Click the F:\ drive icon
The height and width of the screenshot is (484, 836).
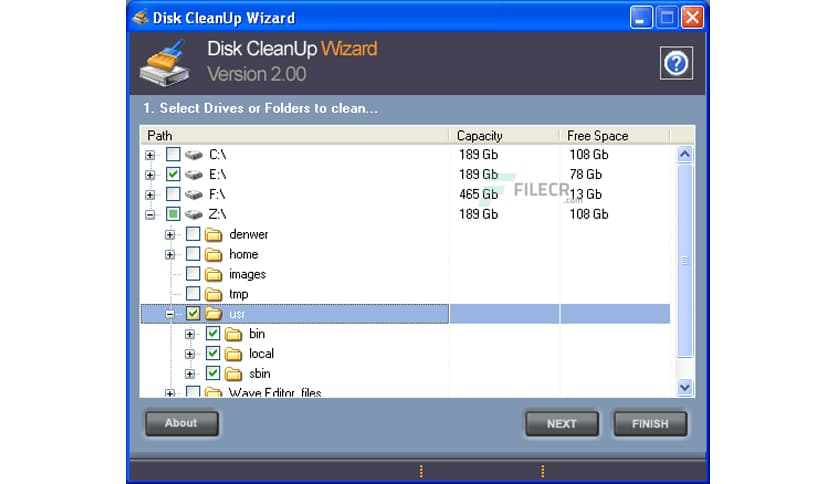(194, 195)
